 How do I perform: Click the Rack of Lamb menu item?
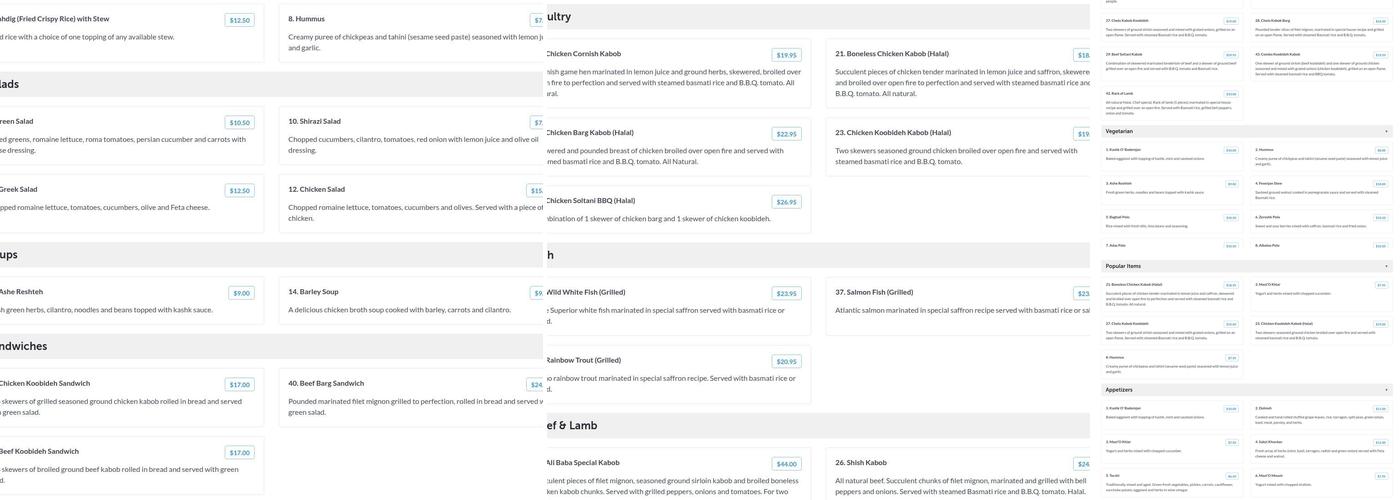point(1119,93)
